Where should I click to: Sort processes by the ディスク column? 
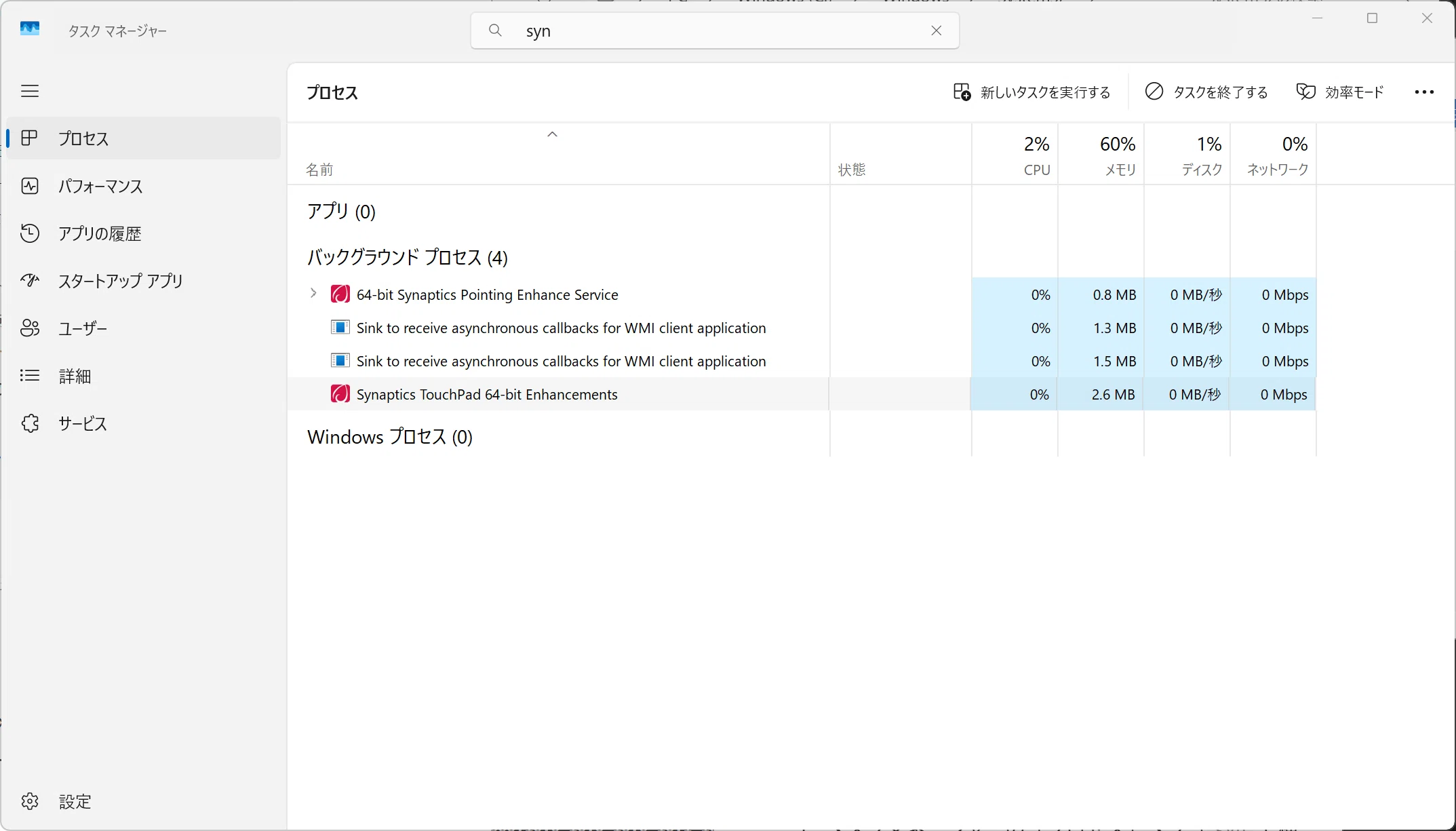[1187, 155]
